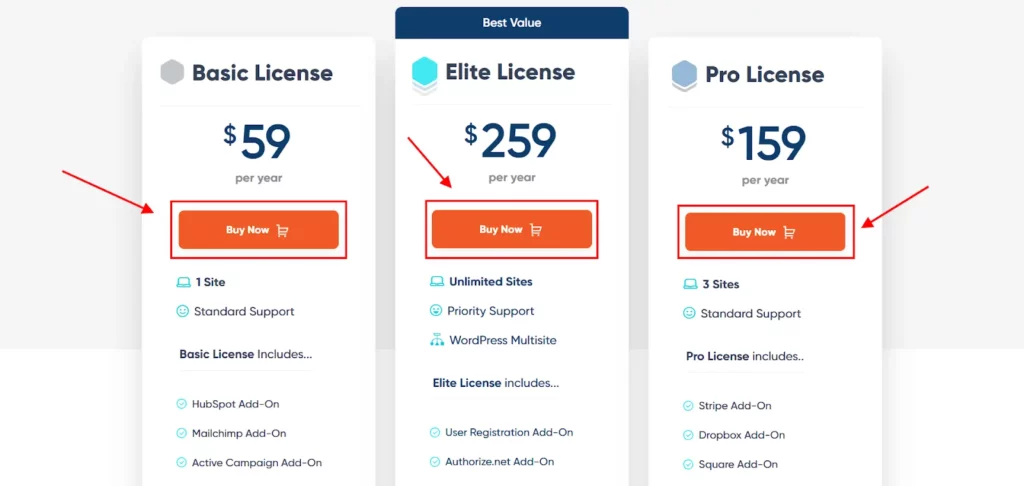The image size is (1024, 486).
Task: Purchase the Pro License with Buy Now
Action: point(765,232)
